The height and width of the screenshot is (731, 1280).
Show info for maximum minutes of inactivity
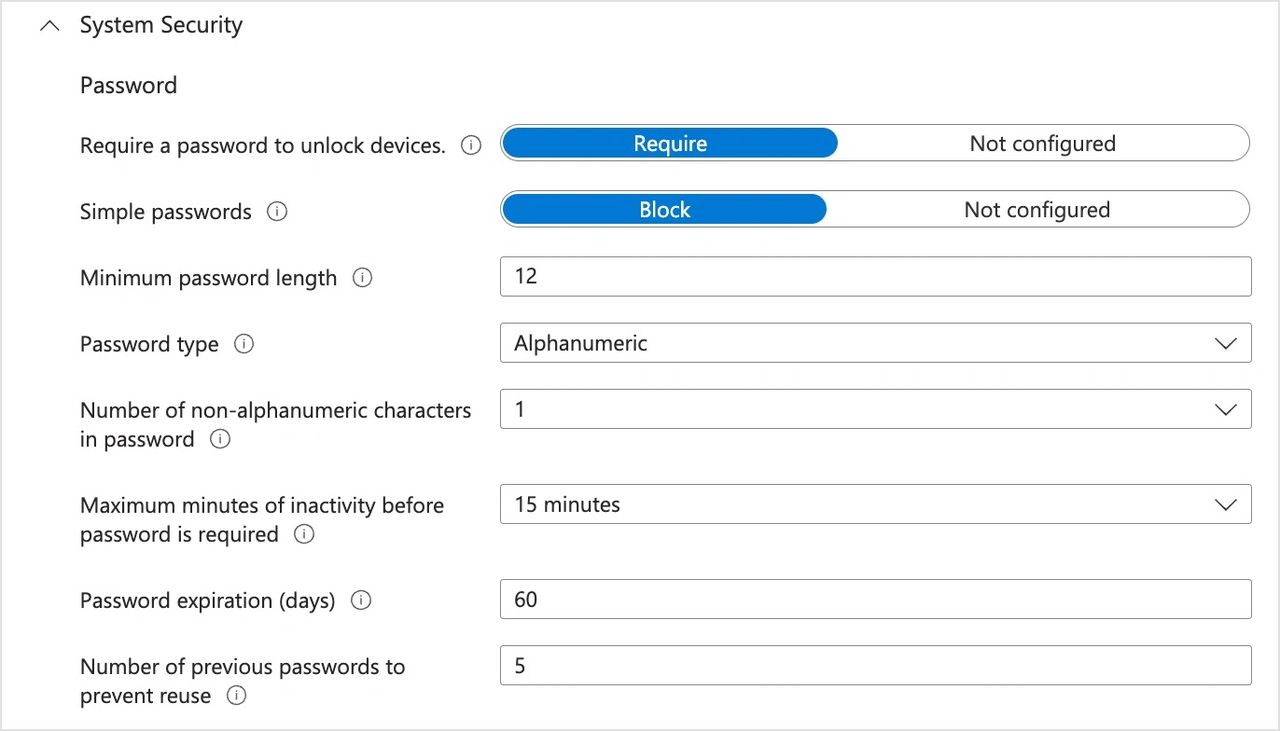[304, 534]
